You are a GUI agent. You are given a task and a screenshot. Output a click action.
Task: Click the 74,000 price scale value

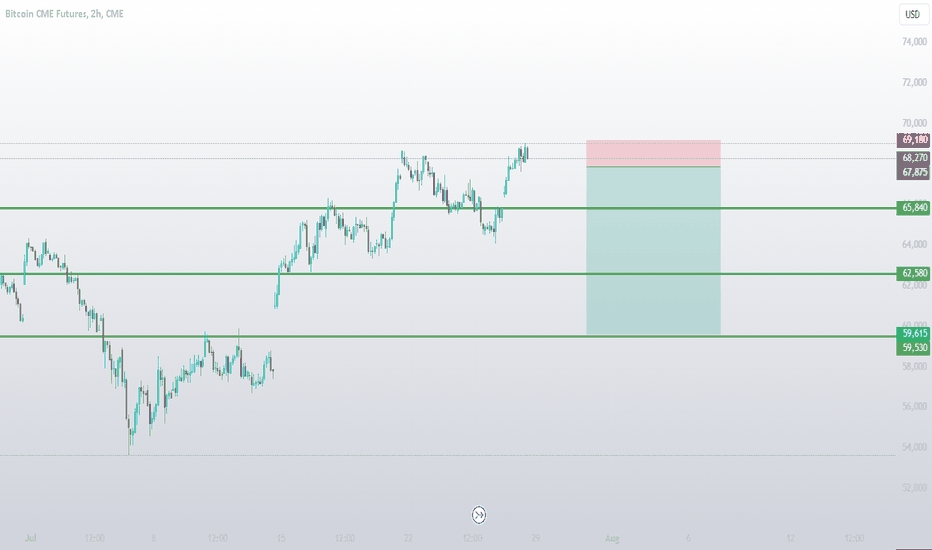coord(914,42)
